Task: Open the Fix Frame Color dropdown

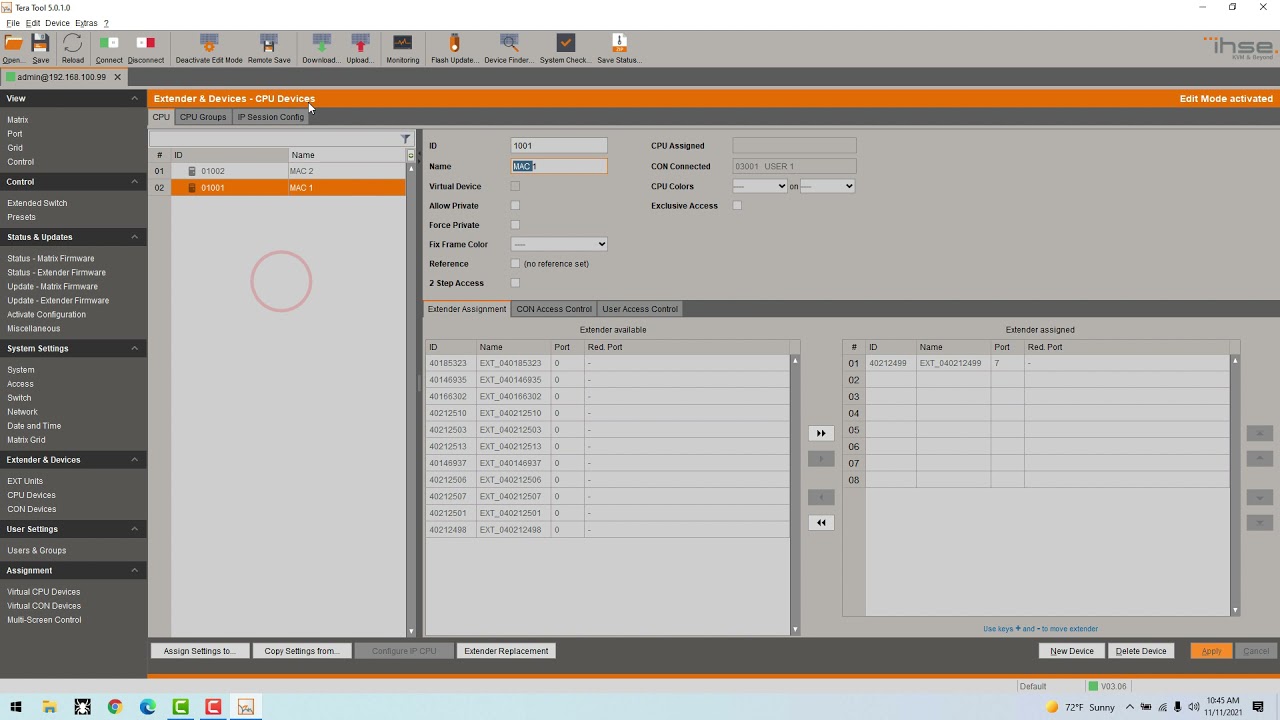Action: pyautogui.click(x=559, y=244)
